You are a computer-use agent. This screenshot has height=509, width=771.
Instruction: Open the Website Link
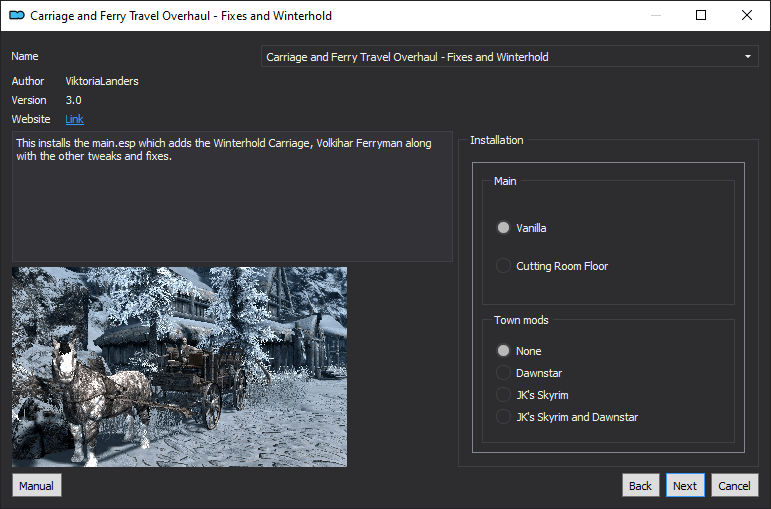click(x=74, y=119)
